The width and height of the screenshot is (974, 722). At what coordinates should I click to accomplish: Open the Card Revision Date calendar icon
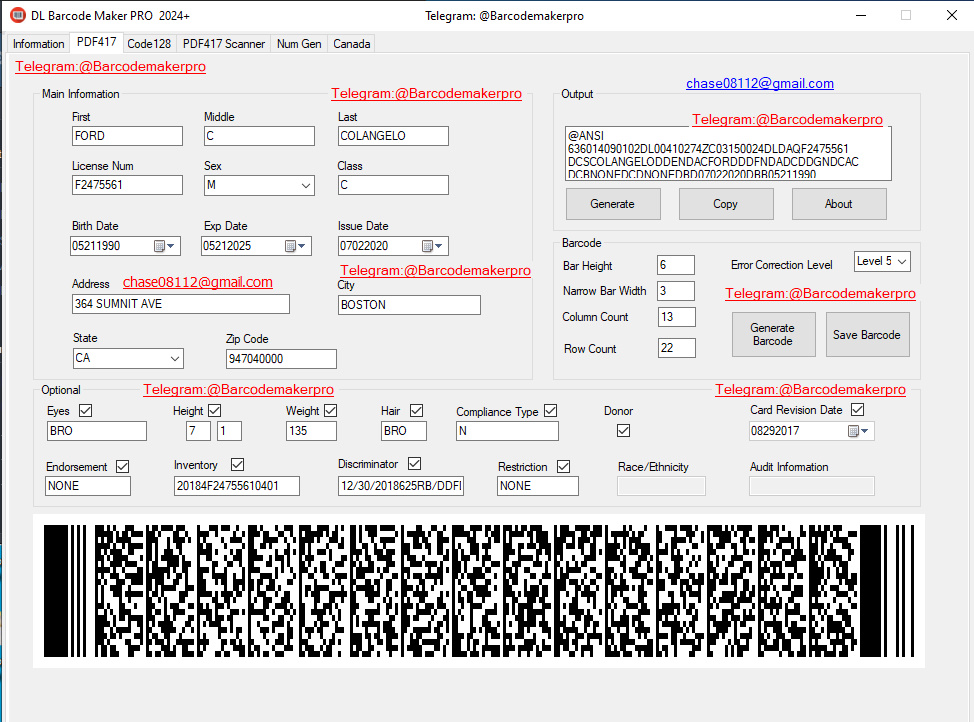pos(858,431)
